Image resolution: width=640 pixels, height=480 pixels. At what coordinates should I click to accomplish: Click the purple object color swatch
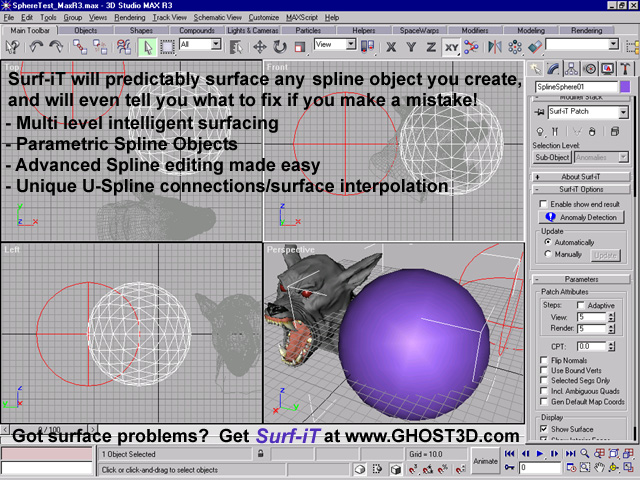pos(625,87)
